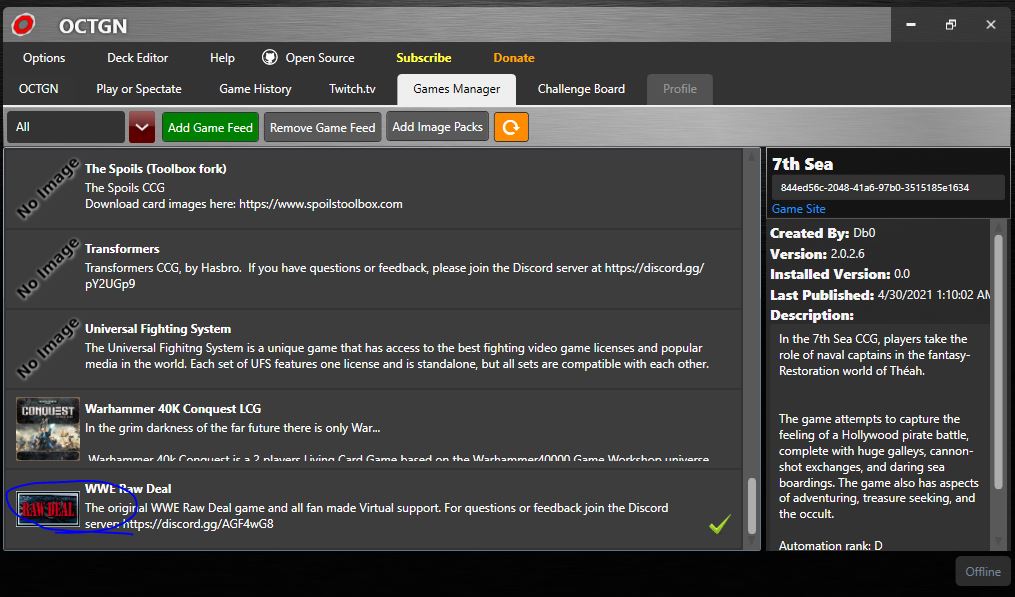Screen dimensions: 1015x597
Task: Click the Add Image Packs button
Action: pos(438,126)
